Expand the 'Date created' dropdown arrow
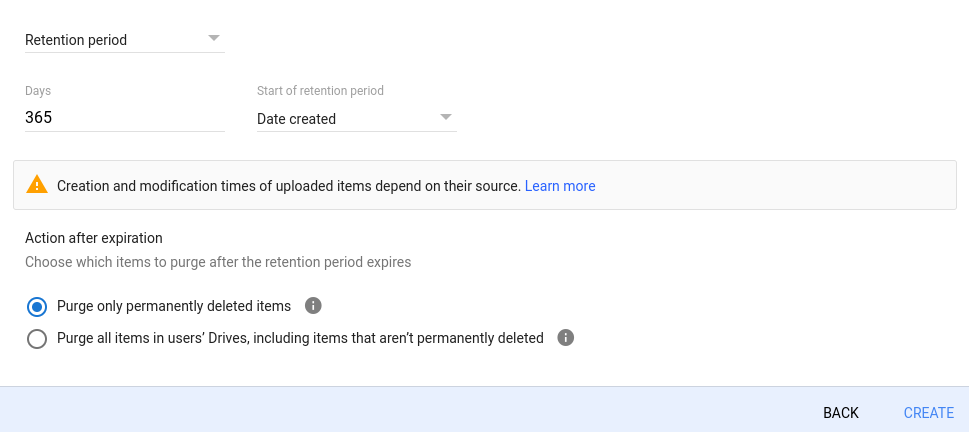The height and width of the screenshot is (432, 969). (x=446, y=117)
